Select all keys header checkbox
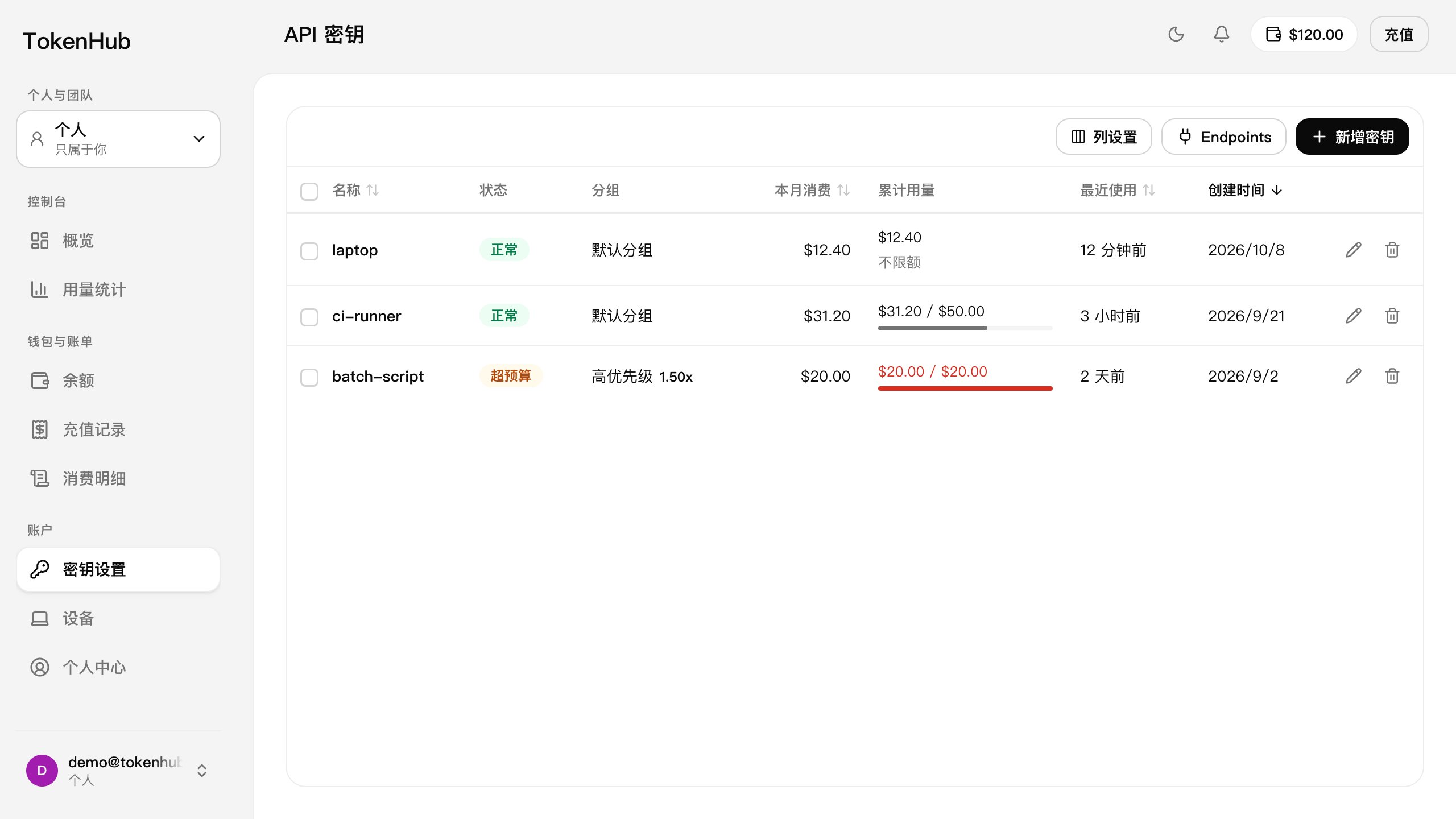 click(x=309, y=191)
